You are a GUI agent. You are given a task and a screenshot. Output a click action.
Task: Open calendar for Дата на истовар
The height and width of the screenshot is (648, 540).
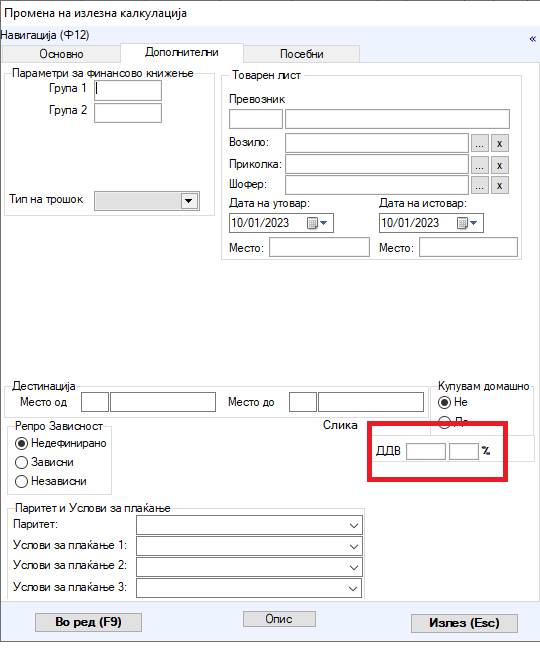tap(467, 223)
